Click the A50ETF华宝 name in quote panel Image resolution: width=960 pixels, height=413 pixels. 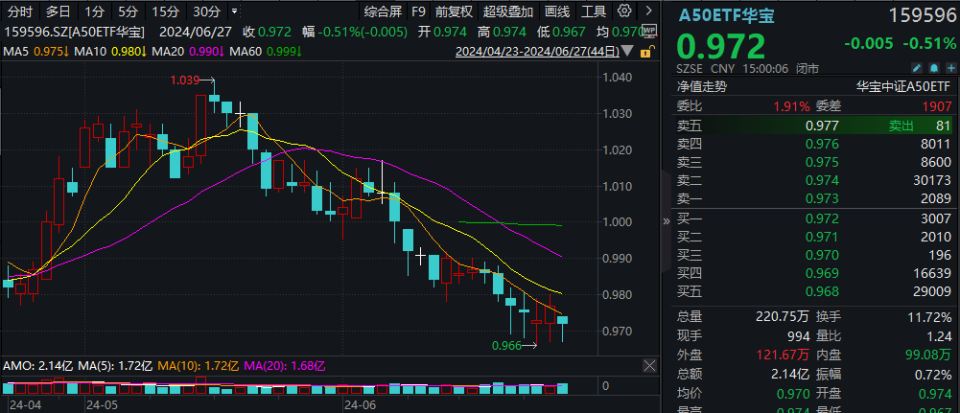[726, 16]
